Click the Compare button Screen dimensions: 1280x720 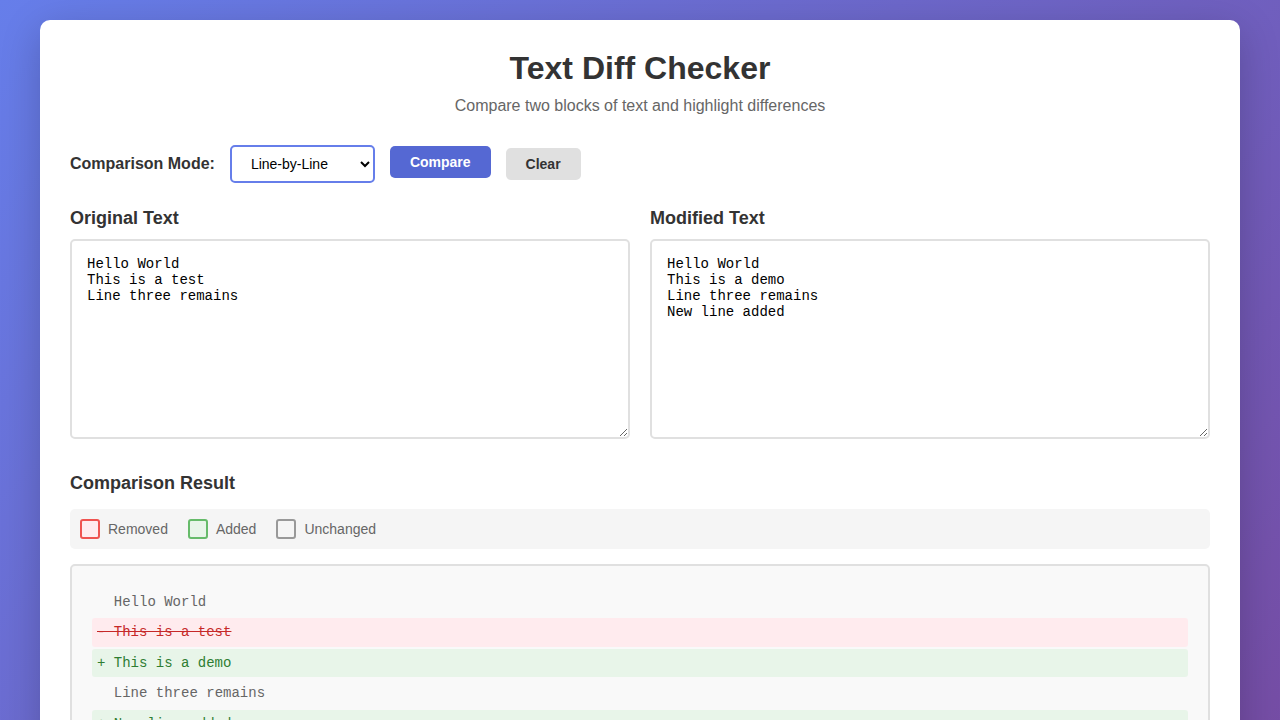coord(440,162)
